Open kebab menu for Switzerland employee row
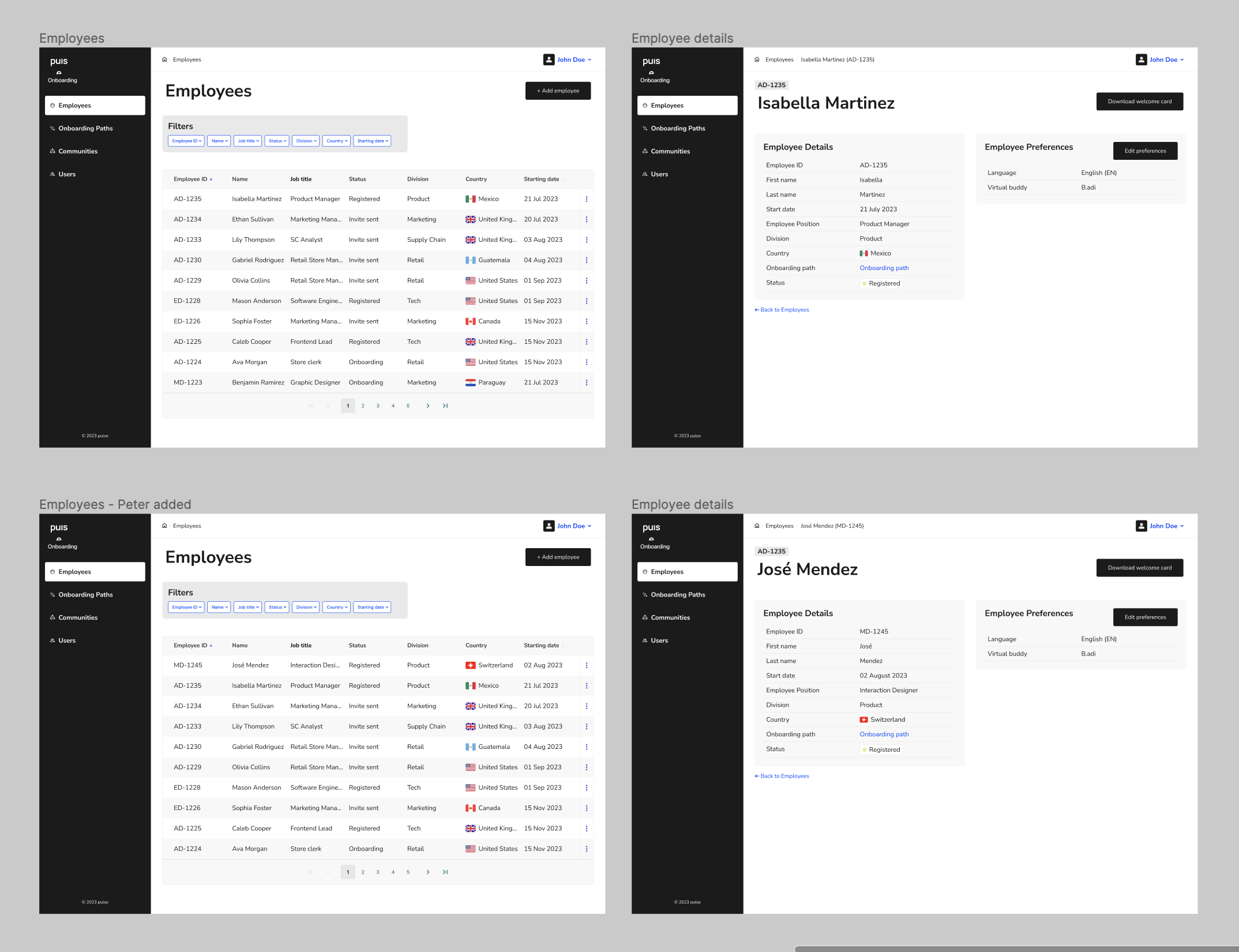Viewport: 1239px width, 952px height. (586, 665)
